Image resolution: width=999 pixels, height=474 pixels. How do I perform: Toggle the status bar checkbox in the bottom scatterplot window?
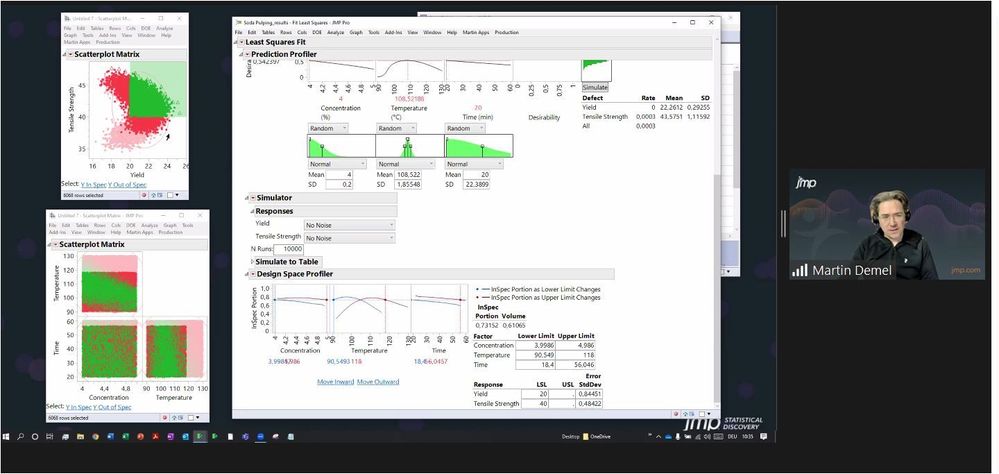click(x=190, y=418)
